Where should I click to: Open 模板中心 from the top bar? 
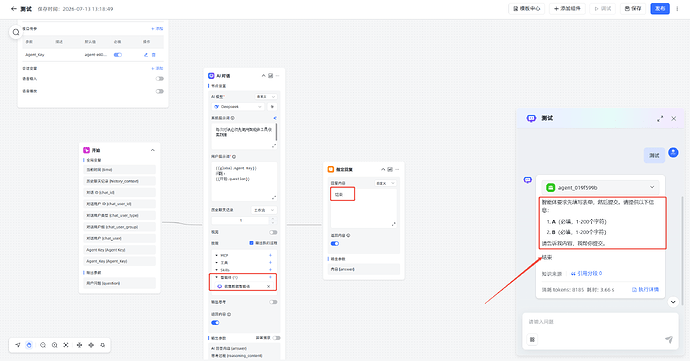527,8
